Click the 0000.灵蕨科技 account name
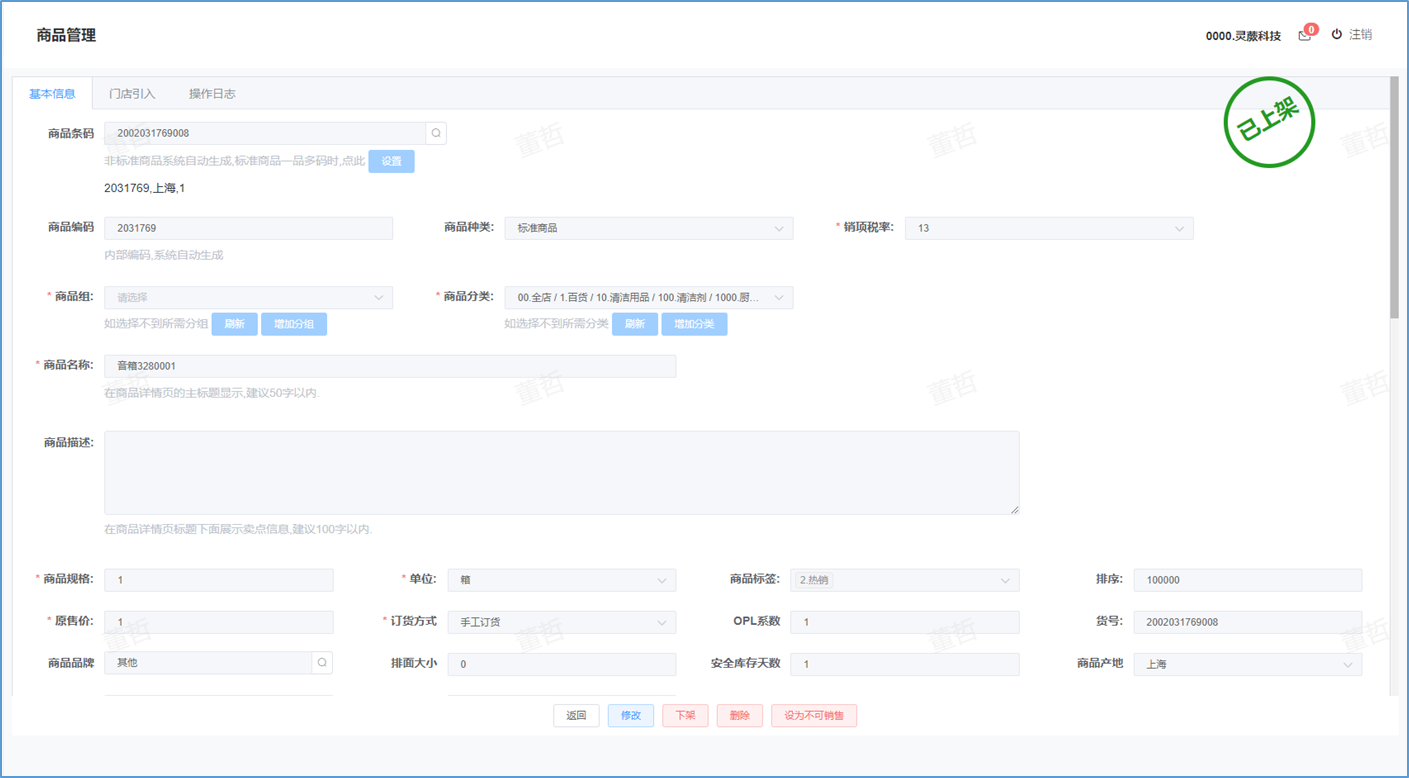The width and height of the screenshot is (1409, 778). [1243, 36]
